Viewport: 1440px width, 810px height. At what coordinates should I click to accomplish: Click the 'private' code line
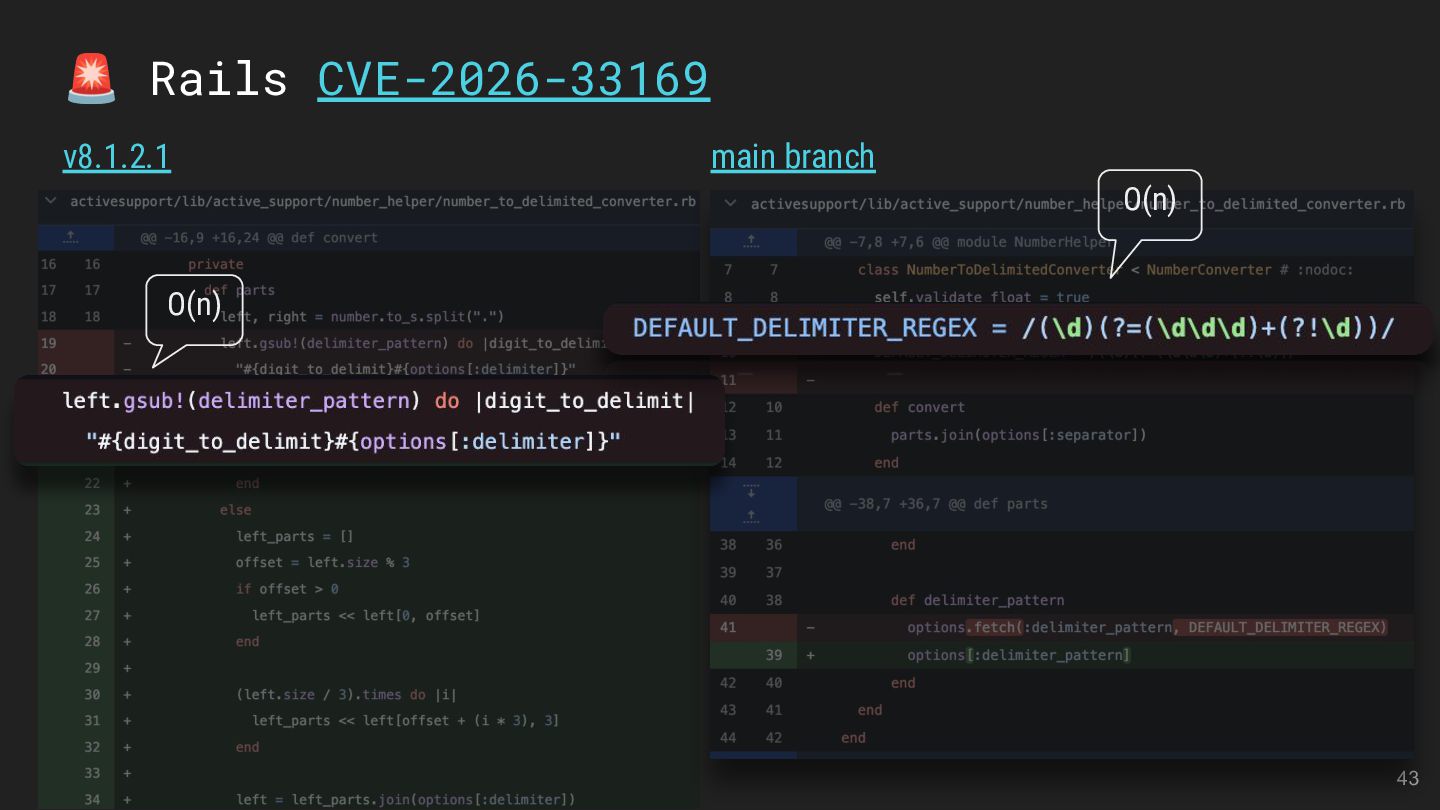click(216, 264)
